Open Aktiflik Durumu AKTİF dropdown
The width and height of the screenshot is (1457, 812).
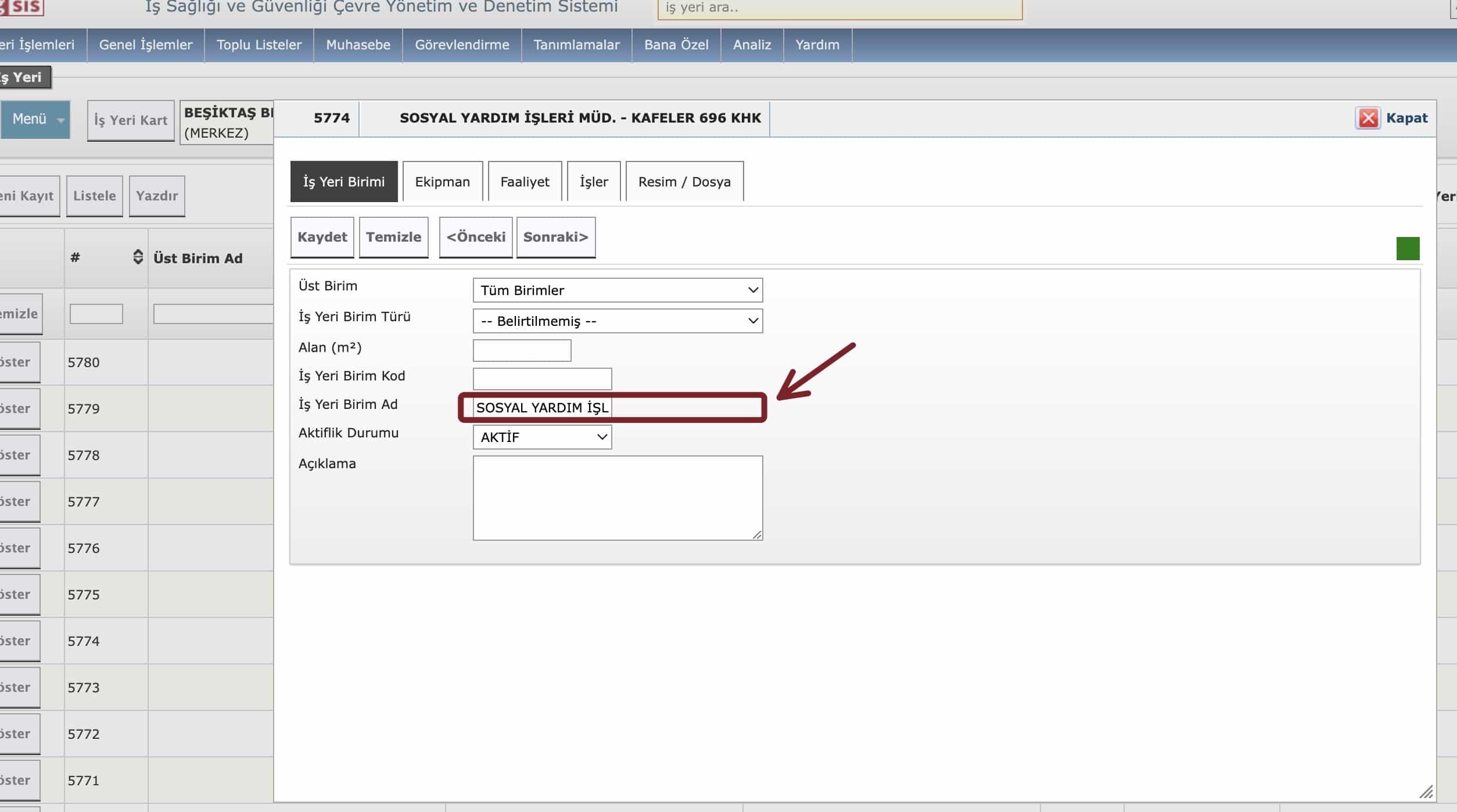pos(542,437)
